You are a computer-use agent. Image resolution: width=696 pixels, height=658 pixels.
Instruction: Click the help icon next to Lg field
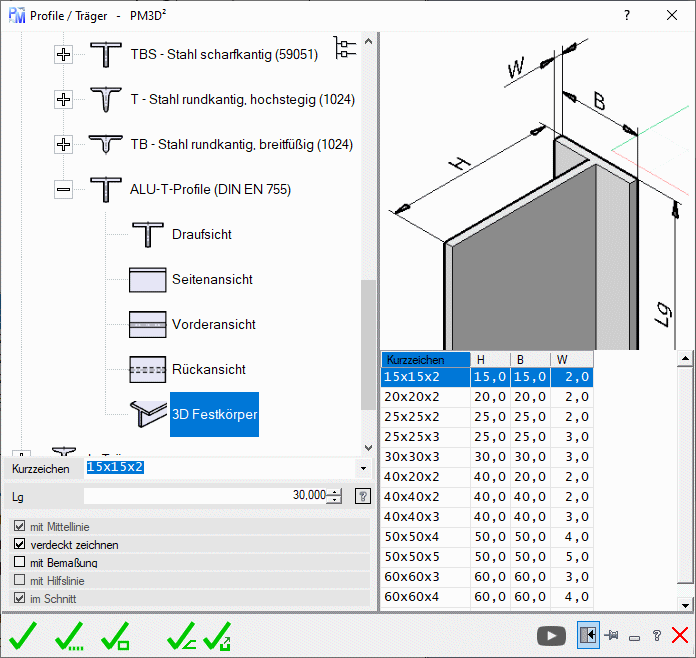click(x=362, y=495)
